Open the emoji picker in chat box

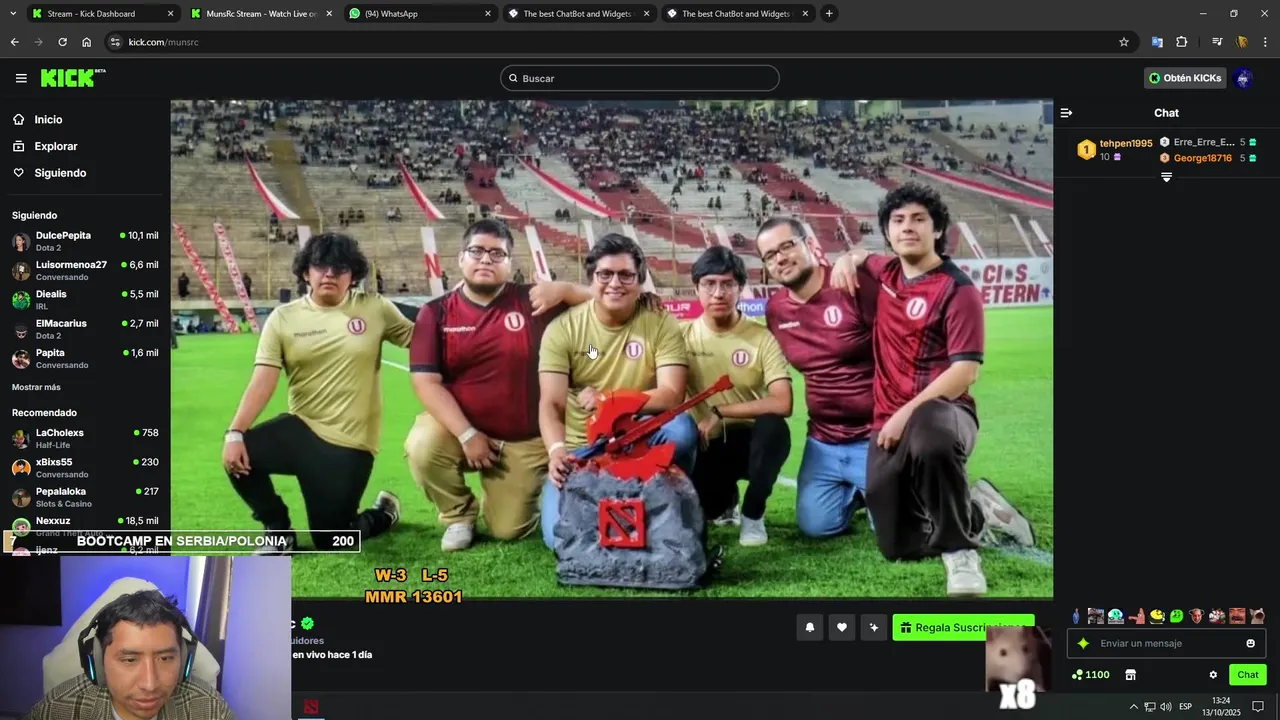point(1250,643)
